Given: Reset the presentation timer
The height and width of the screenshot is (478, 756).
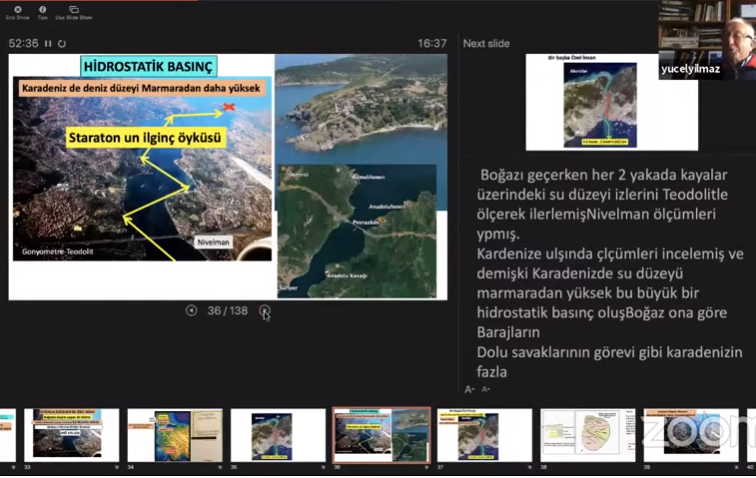Looking at the screenshot, I should point(62,43).
